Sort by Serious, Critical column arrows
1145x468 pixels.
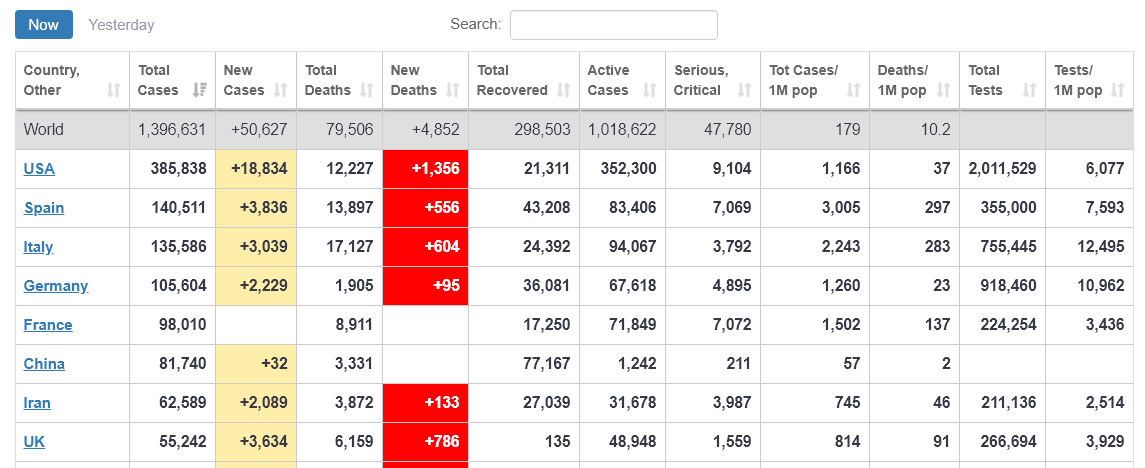744,91
